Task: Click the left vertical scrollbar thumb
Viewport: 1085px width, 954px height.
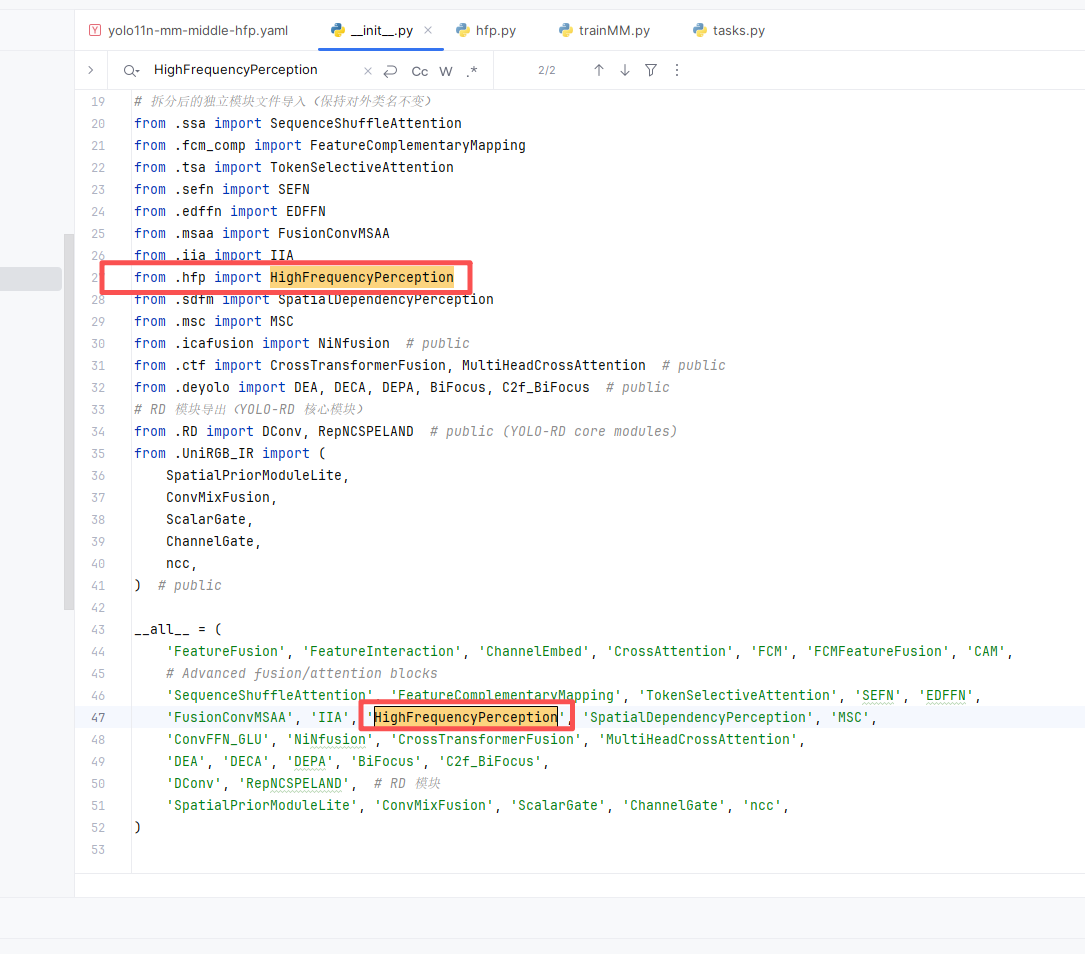Action: point(69,422)
